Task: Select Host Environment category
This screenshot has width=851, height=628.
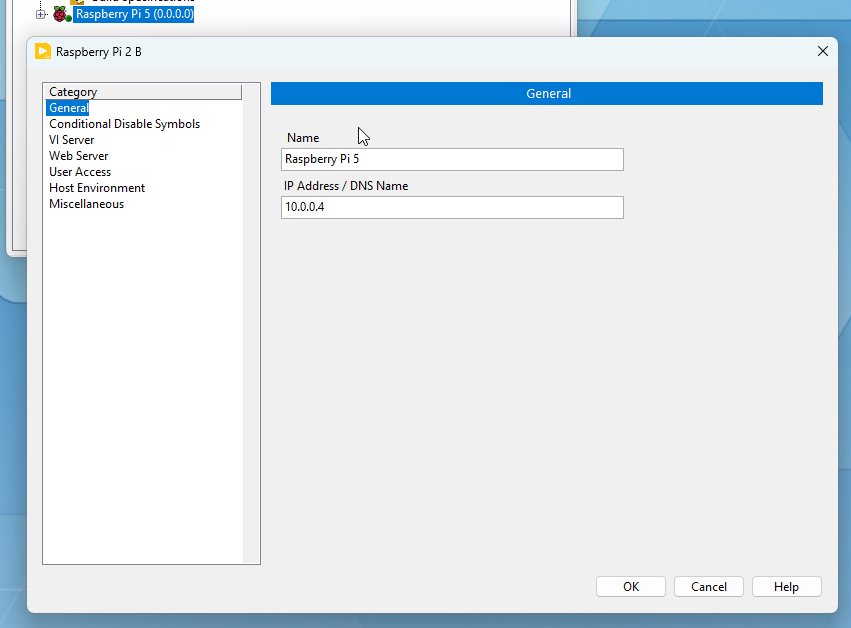Action: pyautogui.click(x=97, y=188)
